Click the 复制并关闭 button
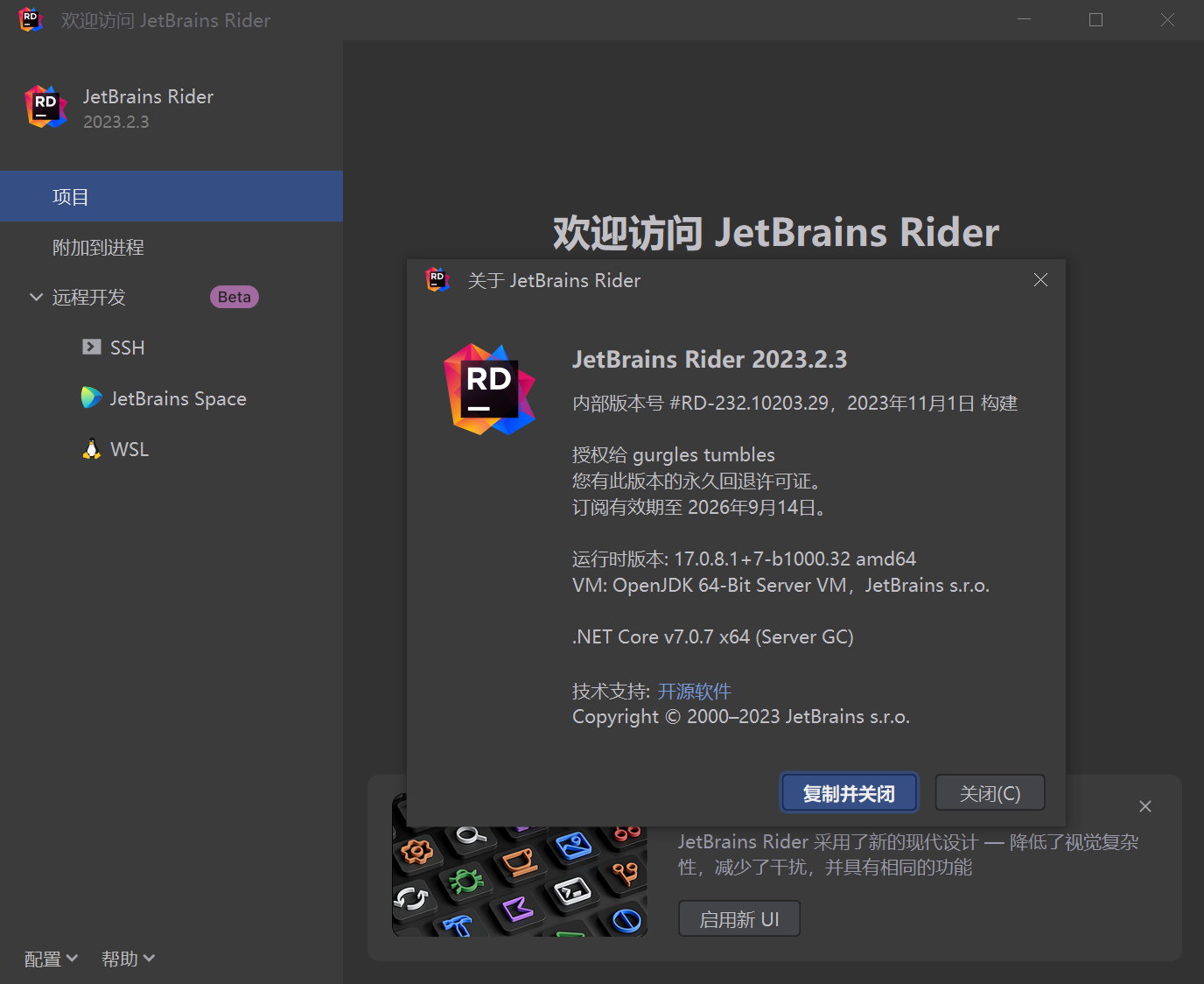 pos(849,793)
